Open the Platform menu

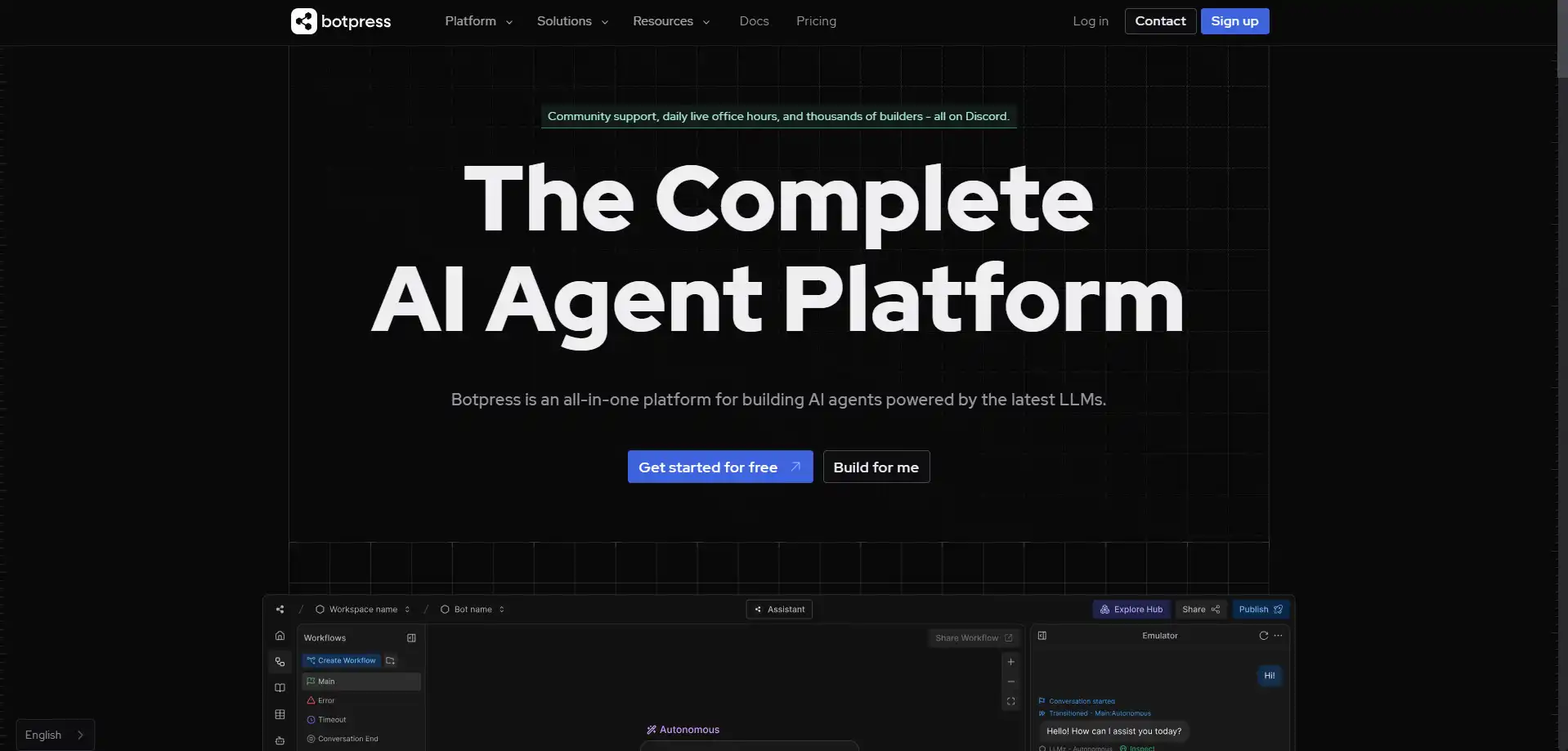pos(478,21)
